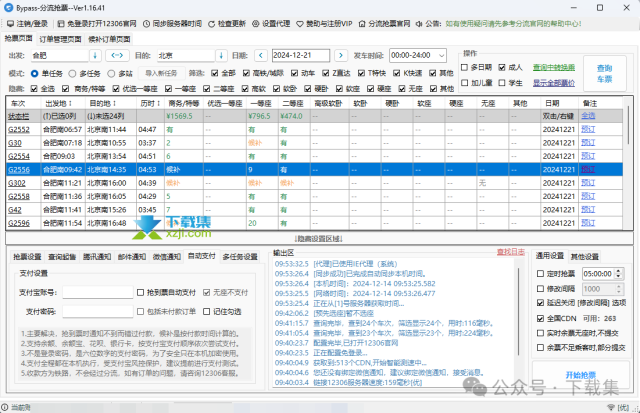Screen dimensions: 640x413
Task: Sort by 历时 column header
Action: (150, 104)
